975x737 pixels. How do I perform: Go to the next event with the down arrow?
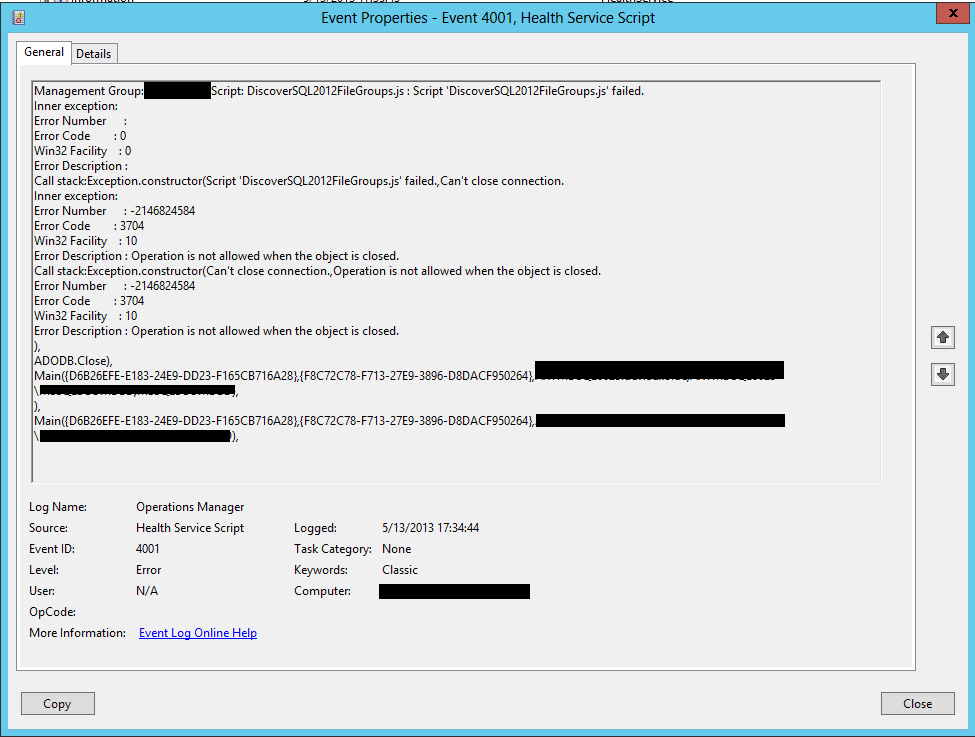pyautogui.click(x=943, y=375)
